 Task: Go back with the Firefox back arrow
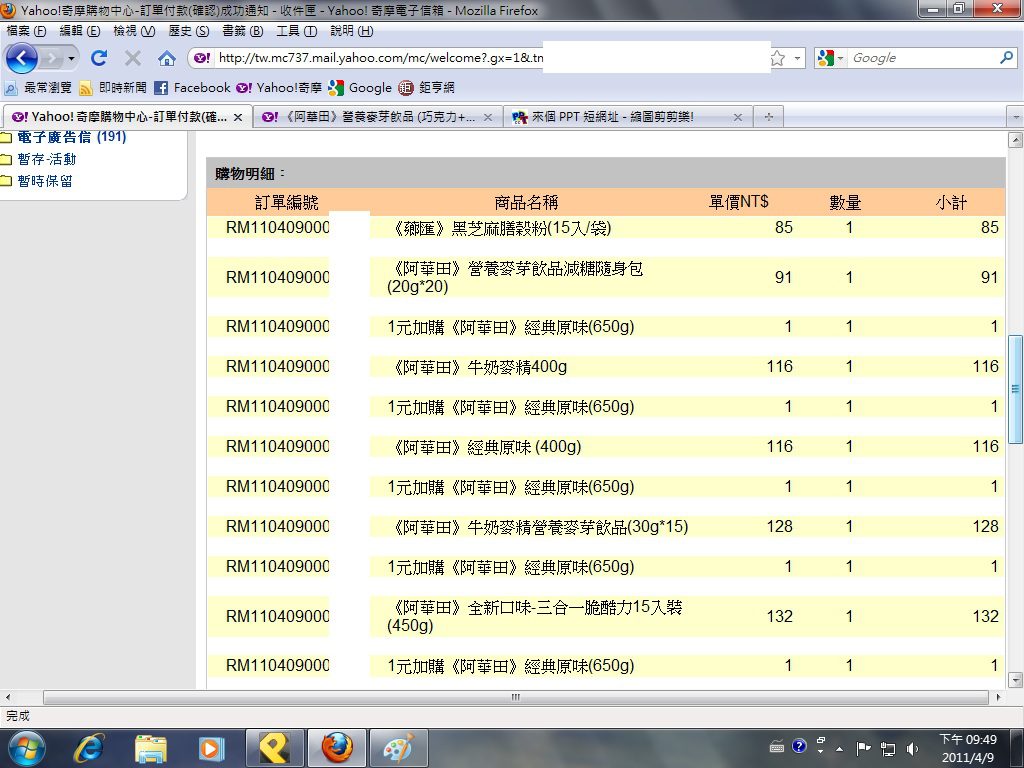tap(22, 58)
